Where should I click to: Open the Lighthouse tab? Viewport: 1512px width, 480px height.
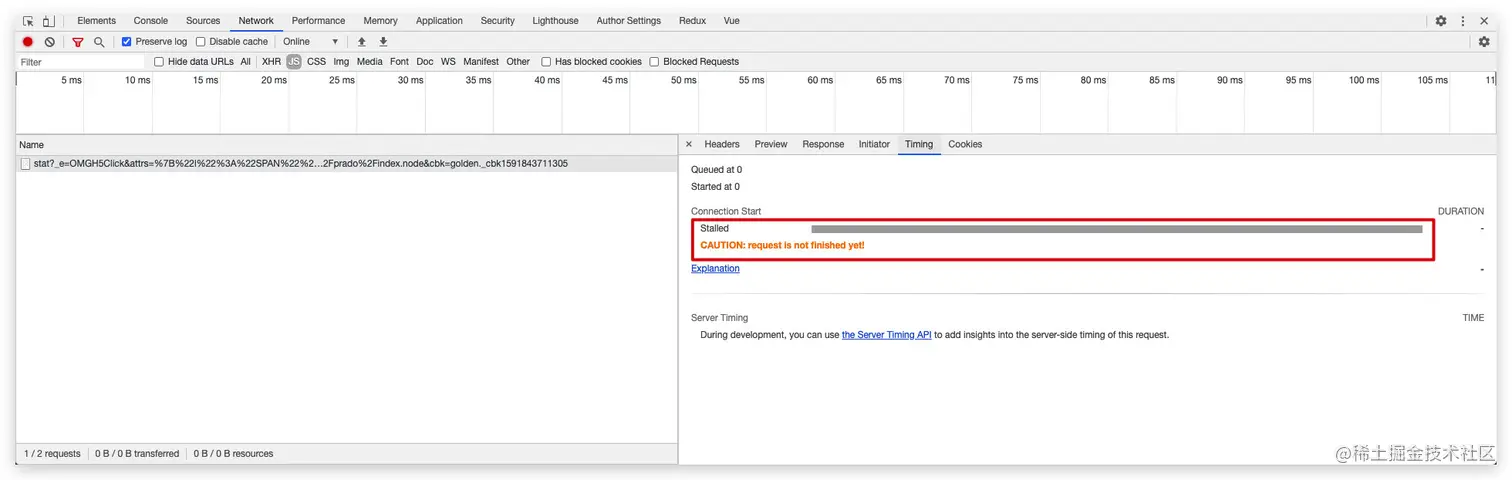point(555,21)
